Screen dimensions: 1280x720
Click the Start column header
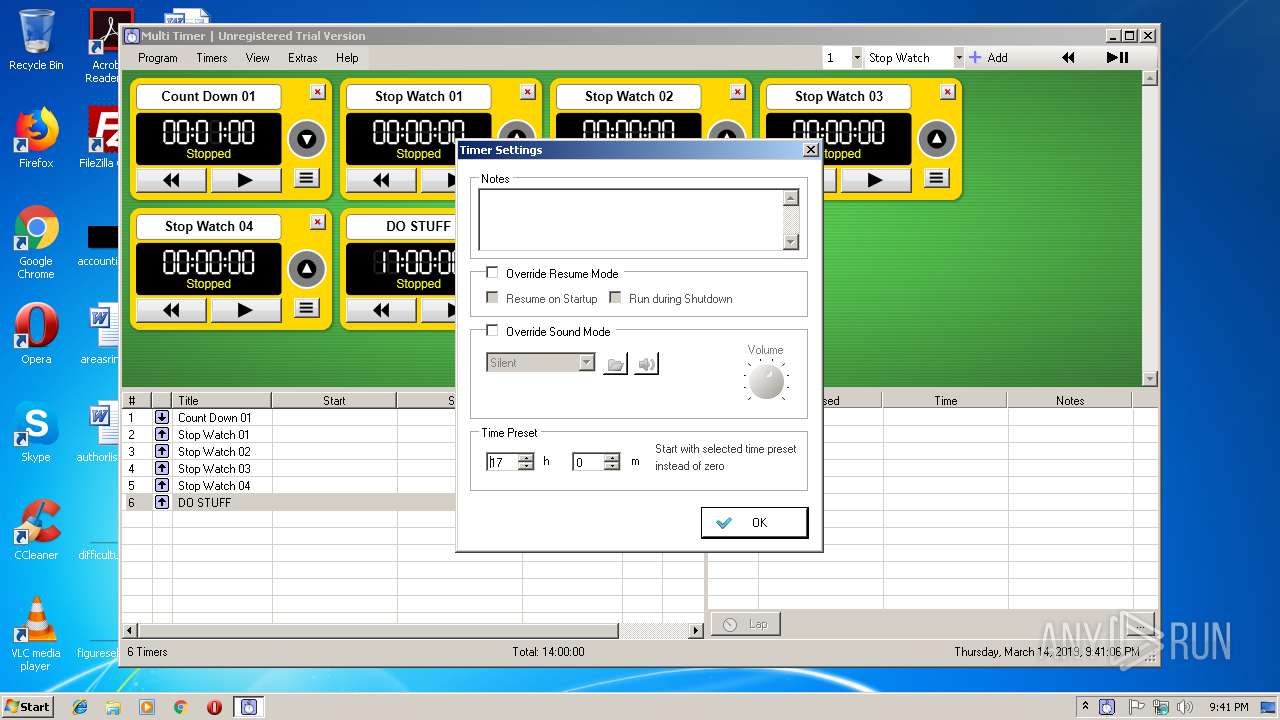point(334,400)
